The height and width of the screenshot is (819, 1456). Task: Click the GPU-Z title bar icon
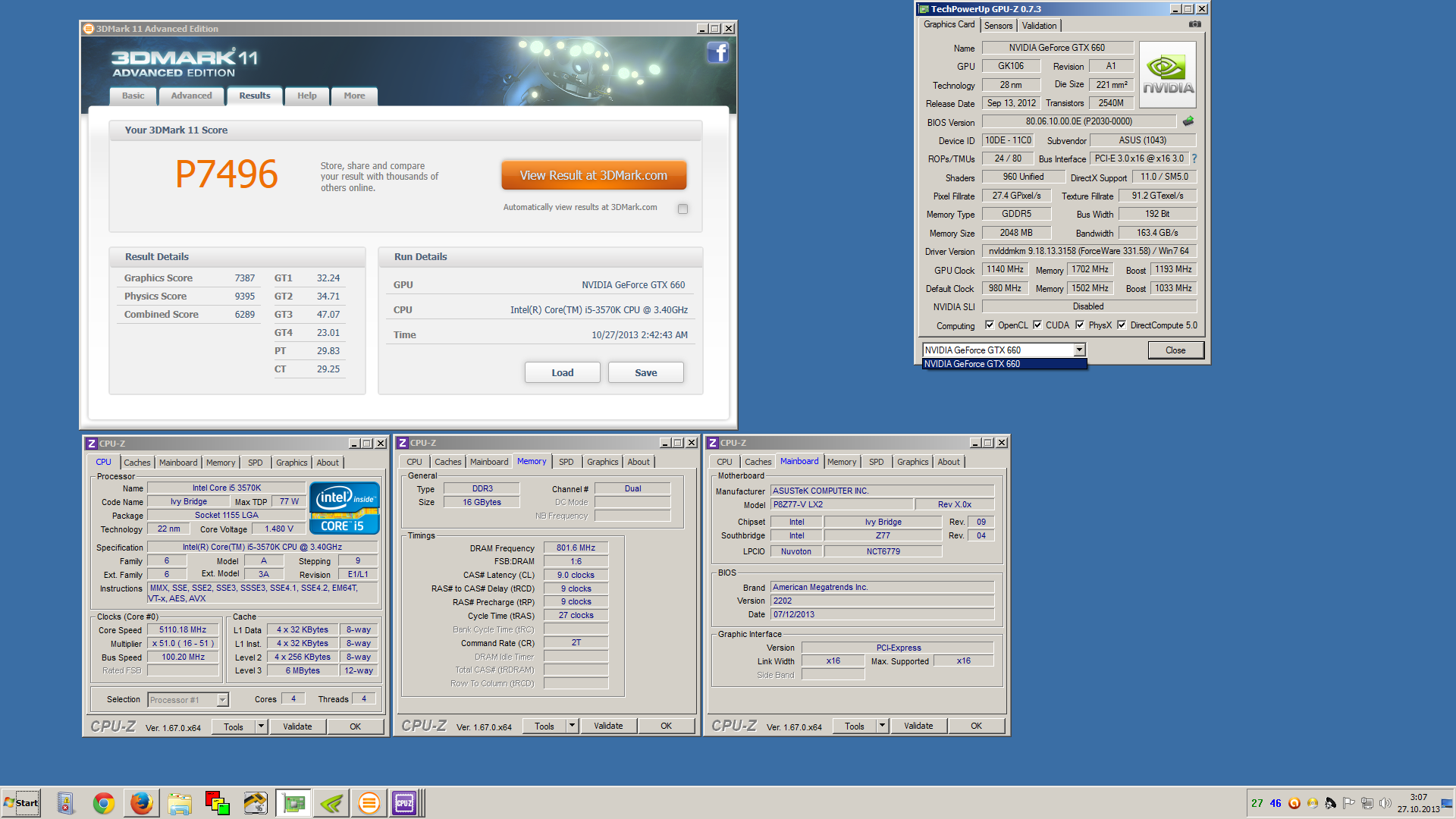pyautogui.click(x=924, y=9)
